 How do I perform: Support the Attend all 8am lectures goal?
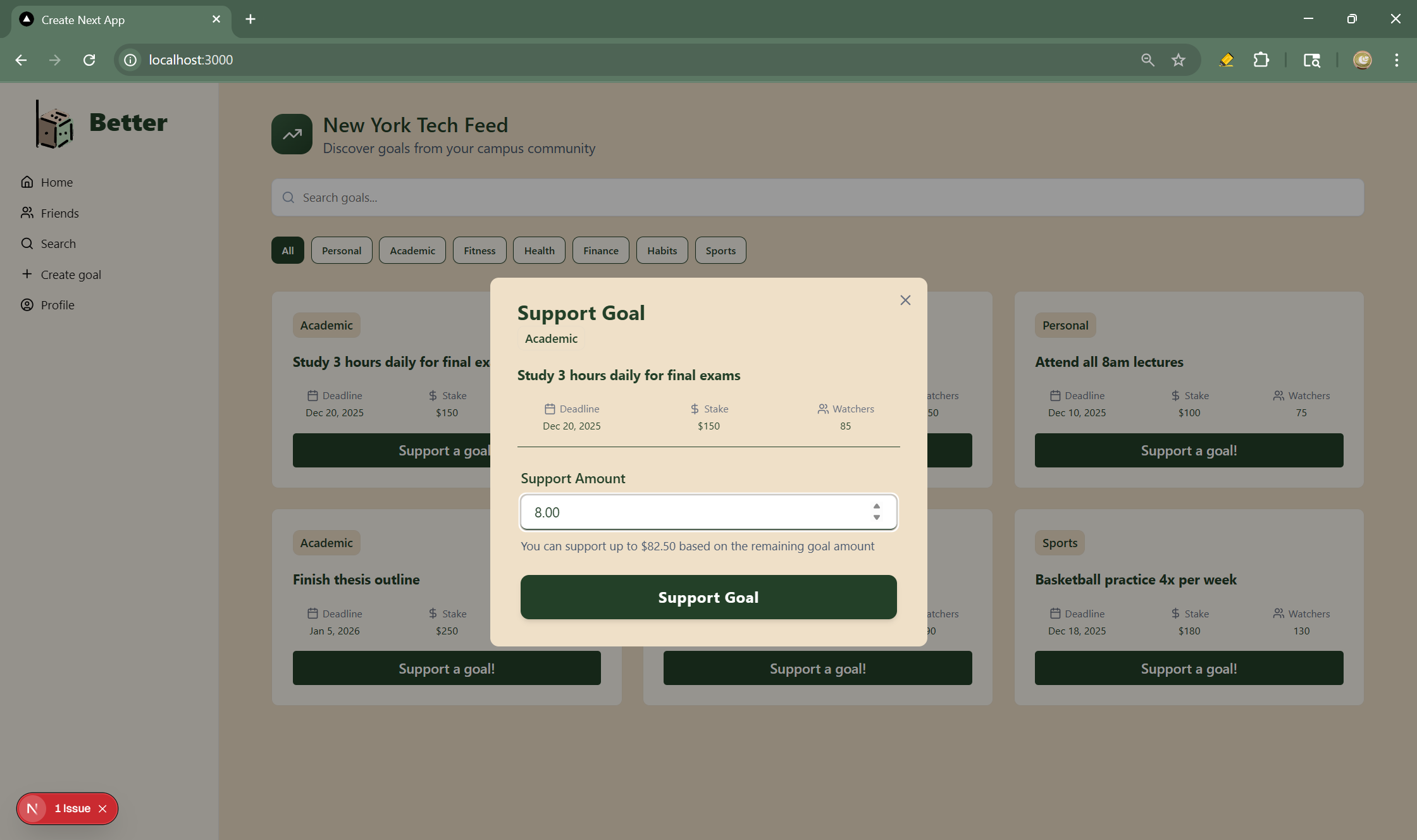coord(1188,450)
